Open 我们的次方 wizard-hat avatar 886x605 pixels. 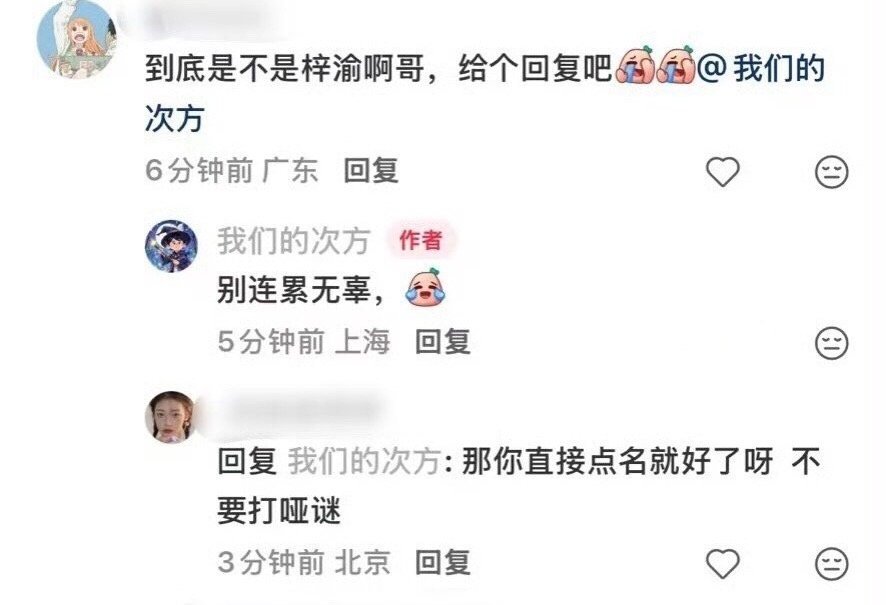coord(172,246)
